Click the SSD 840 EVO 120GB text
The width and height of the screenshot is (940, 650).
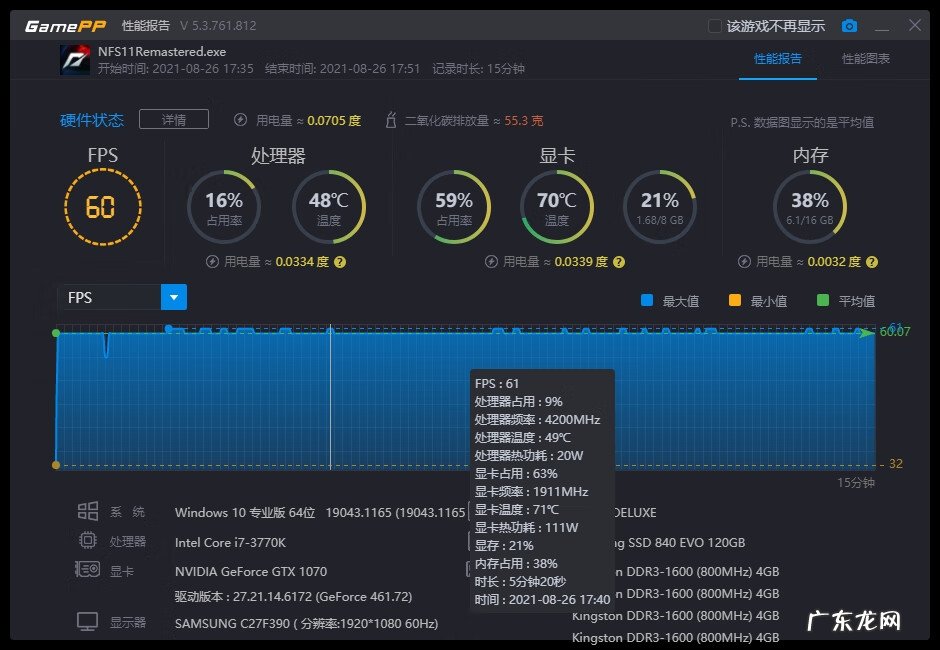[x=686, y=543]
